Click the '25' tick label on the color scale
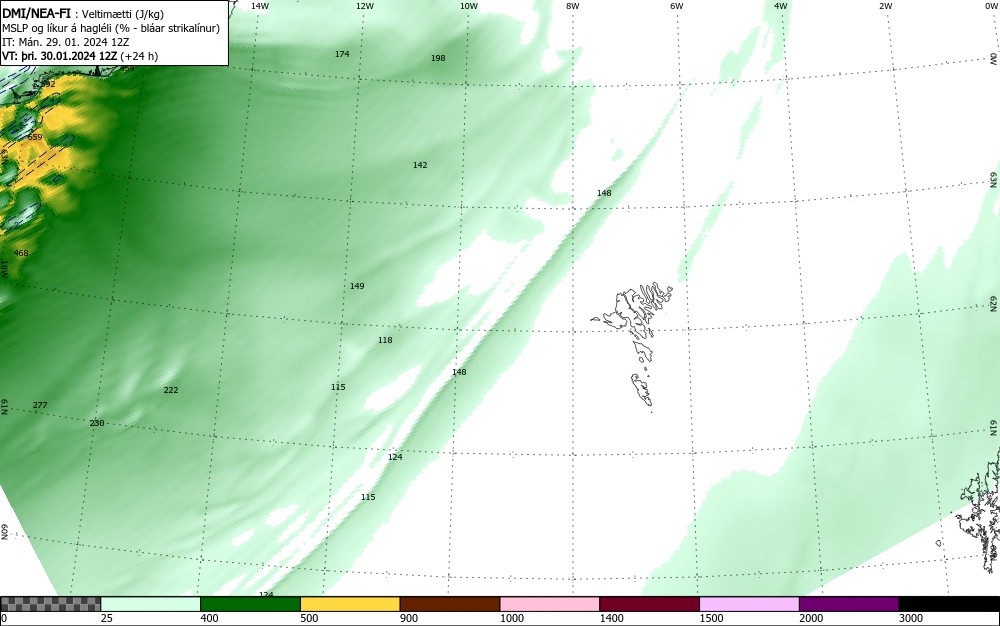The image size is (1000, 626). [107, 618]
